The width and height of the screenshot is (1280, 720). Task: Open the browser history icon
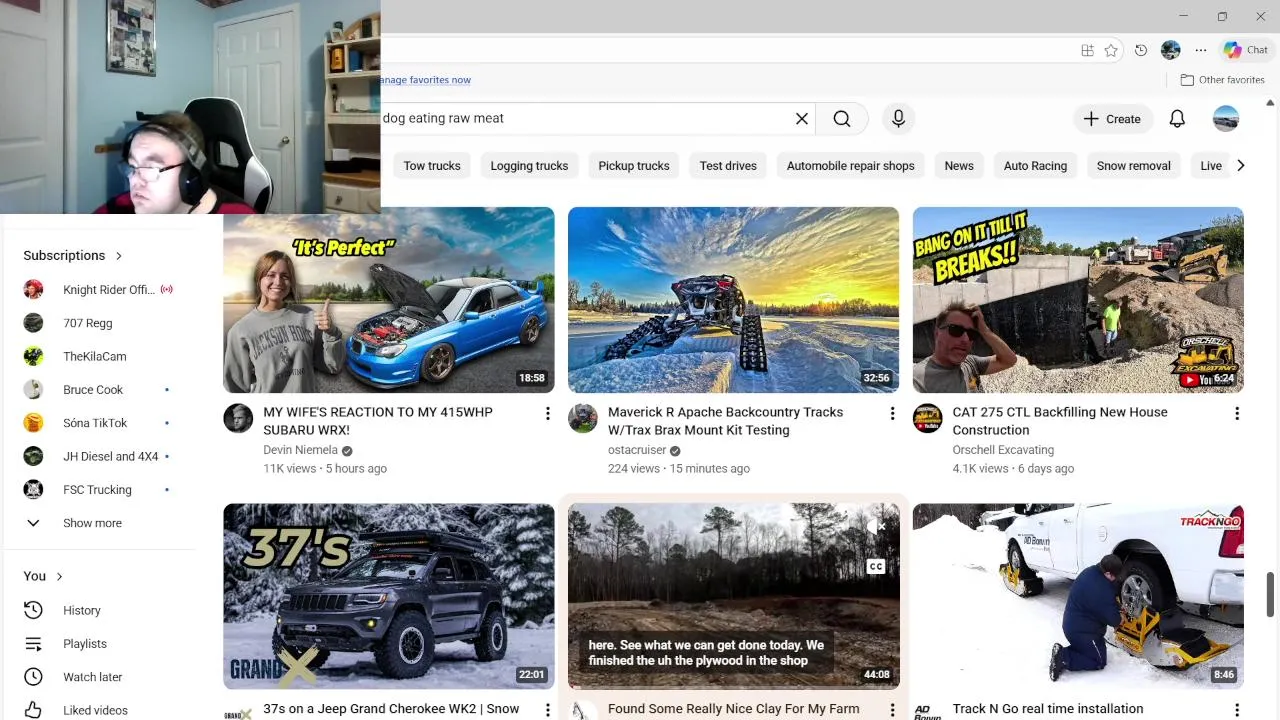(x=1141, y=51)
